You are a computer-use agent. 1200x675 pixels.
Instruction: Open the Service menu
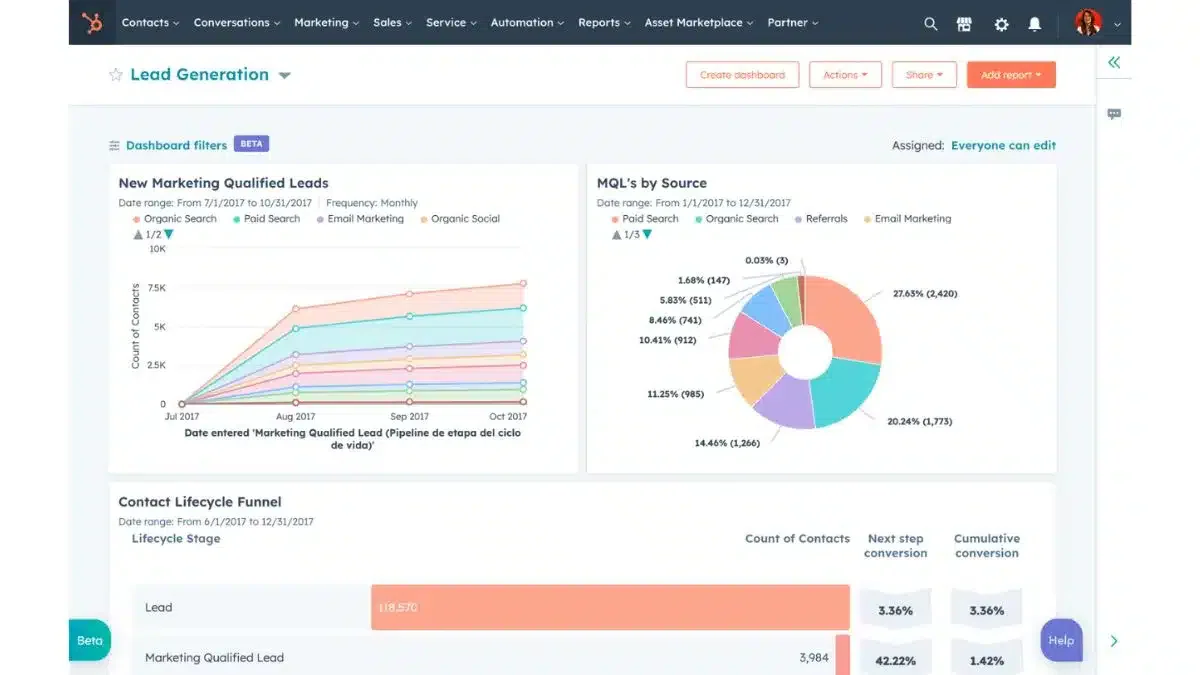pos(451,22)
